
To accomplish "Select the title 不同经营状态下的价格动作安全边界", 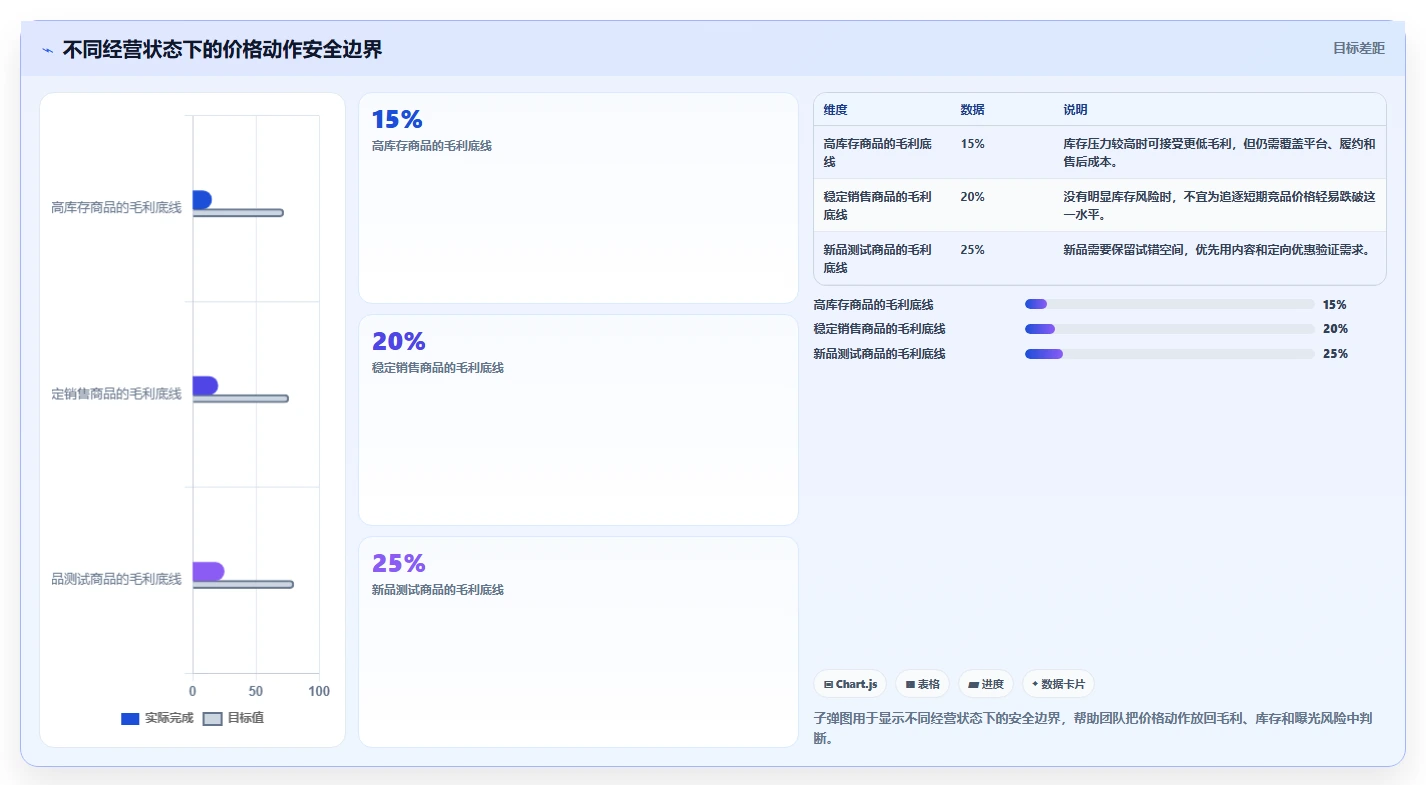I will tap(222, 49).
